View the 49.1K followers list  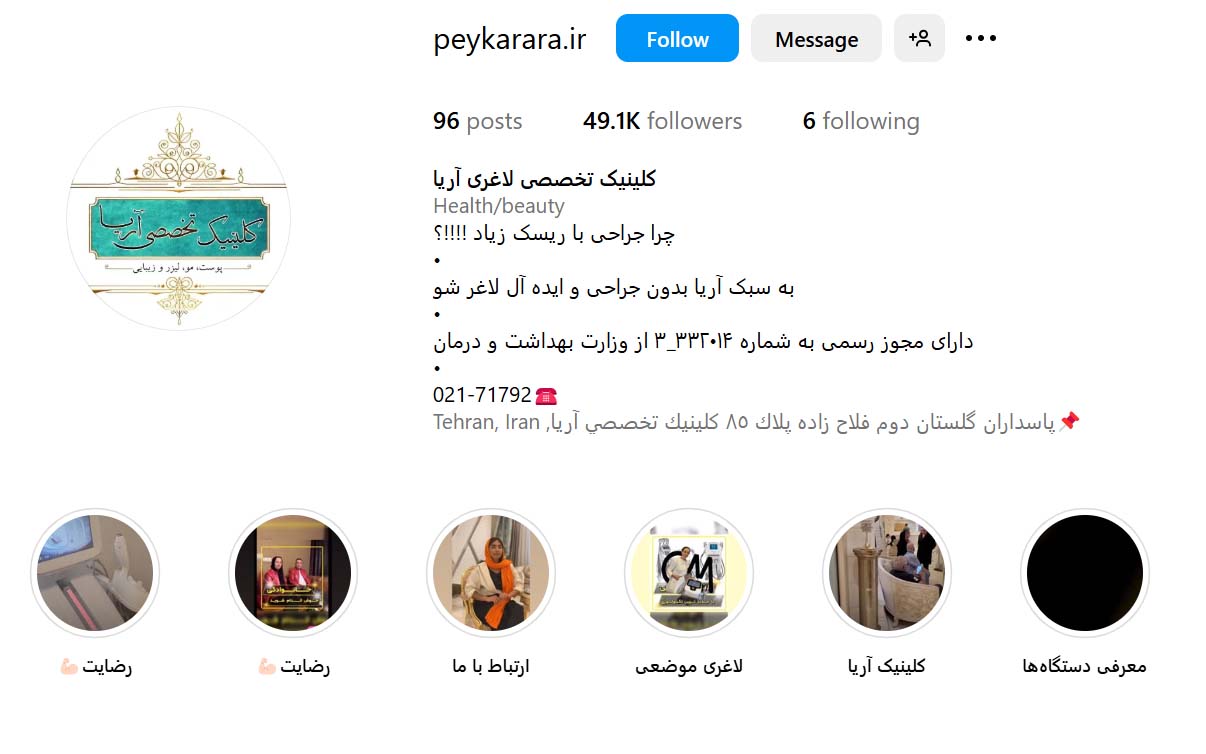coord(662,121)
